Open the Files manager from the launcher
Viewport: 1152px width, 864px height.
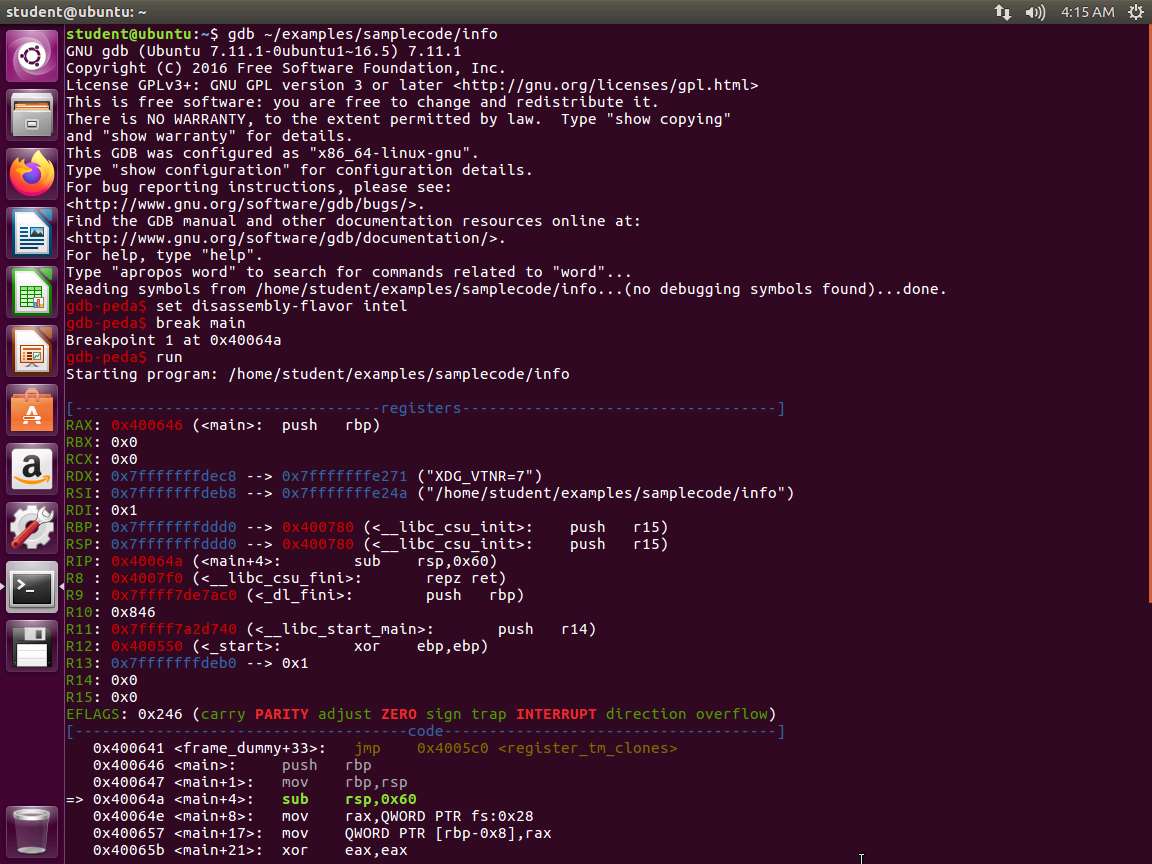(x=32, y=115)
